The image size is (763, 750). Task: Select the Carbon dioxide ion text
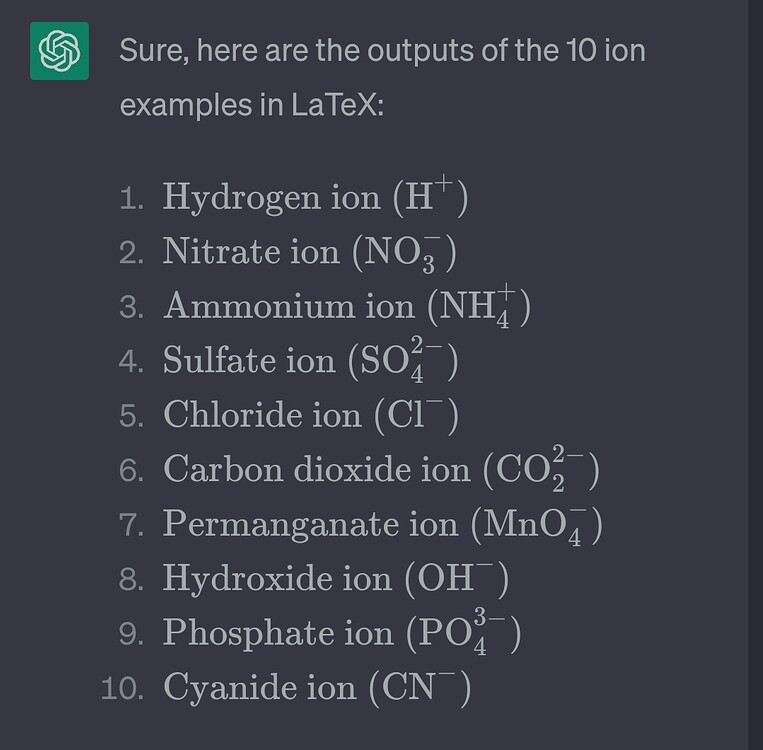(x=317, y=469)
